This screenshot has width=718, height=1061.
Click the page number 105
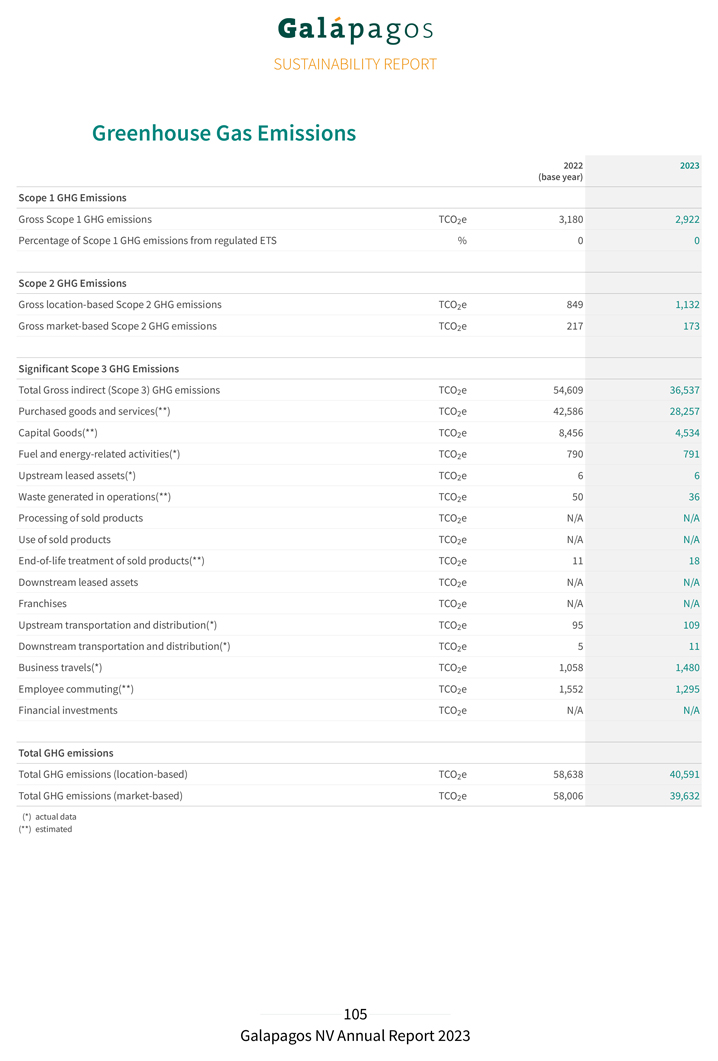[x=355, y=1014]
